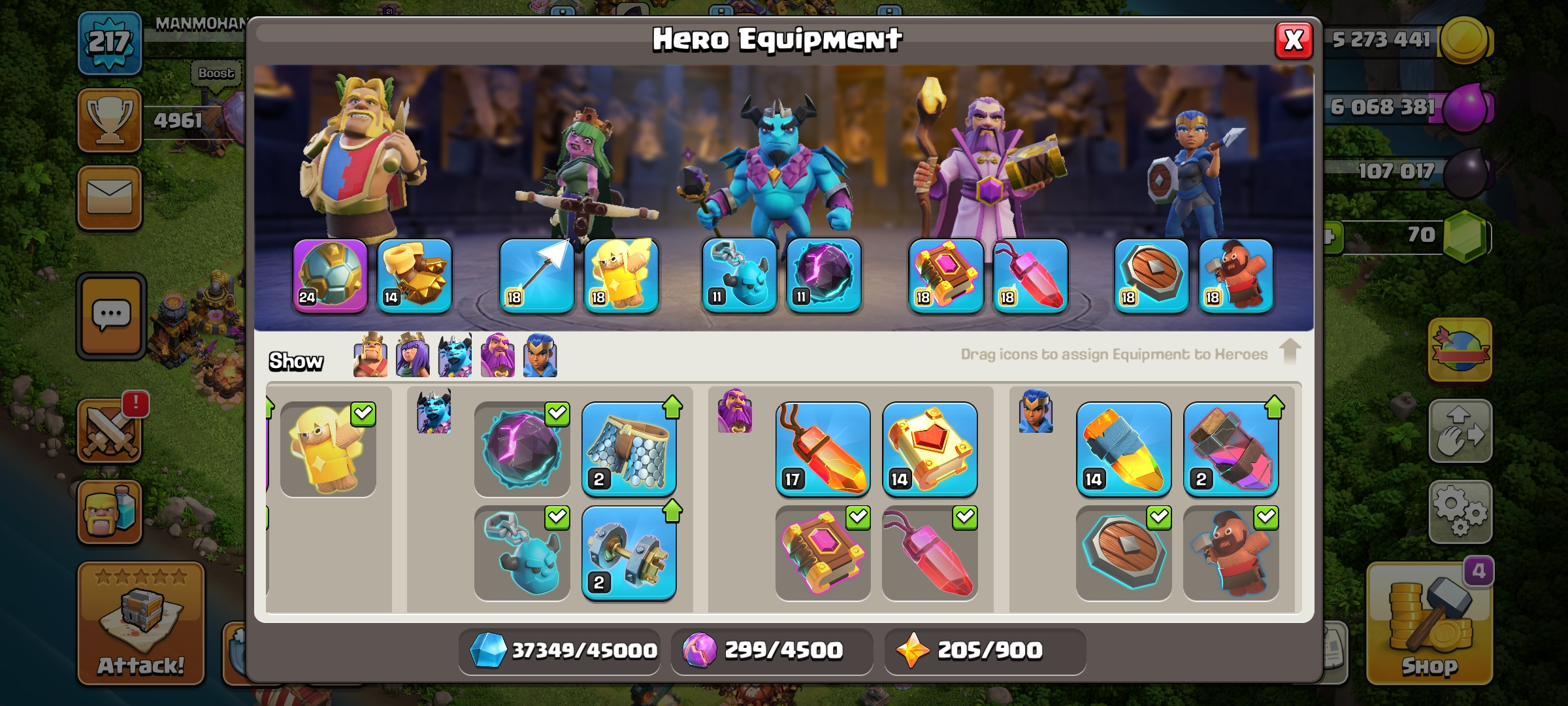Screen dimensions: 1568x706
Task: Tap the Shiny Ore 37349/45000 counter
Action: click(x=560, y=650)
